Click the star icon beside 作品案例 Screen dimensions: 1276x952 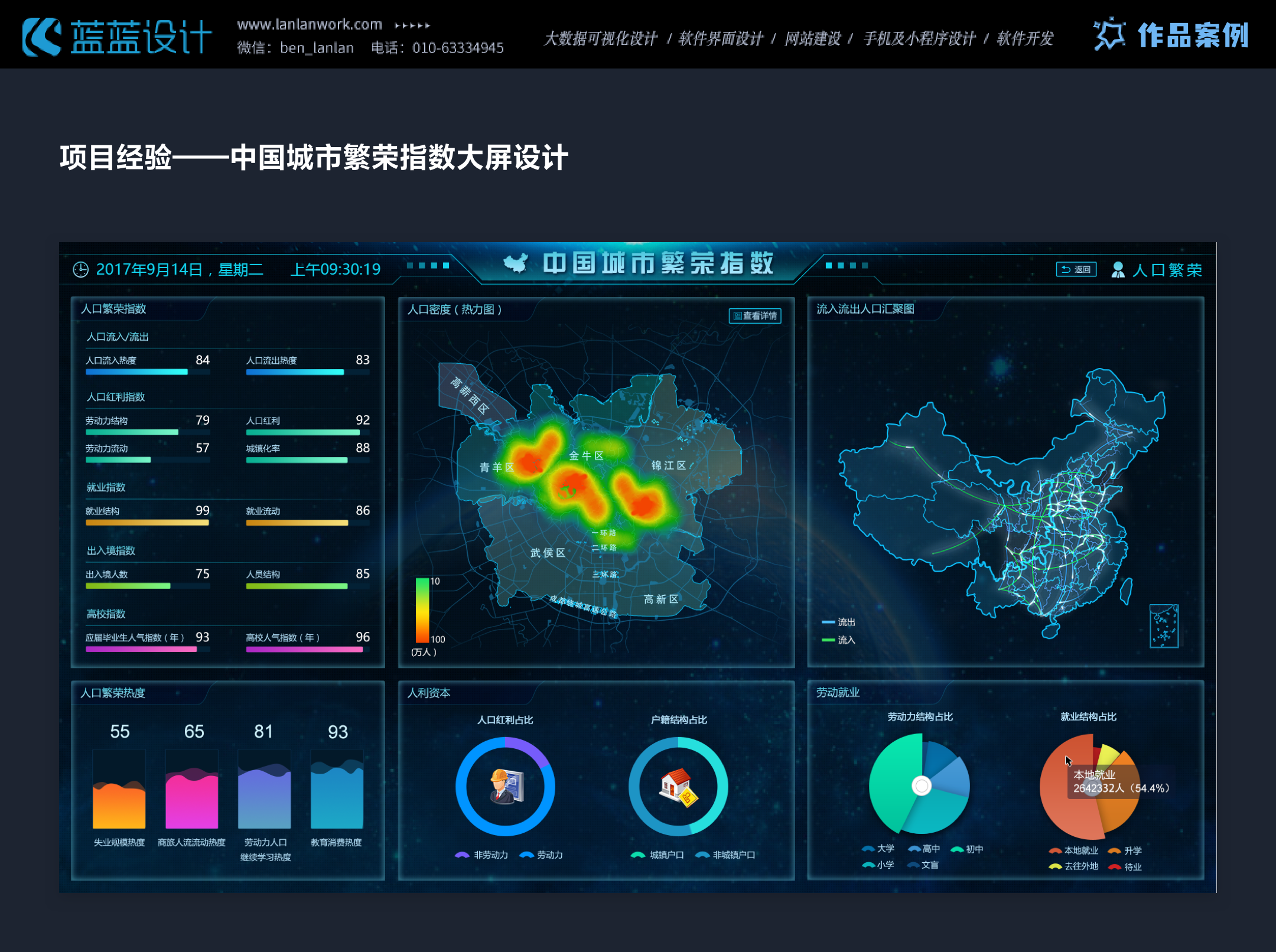(x=1109, y=34)
